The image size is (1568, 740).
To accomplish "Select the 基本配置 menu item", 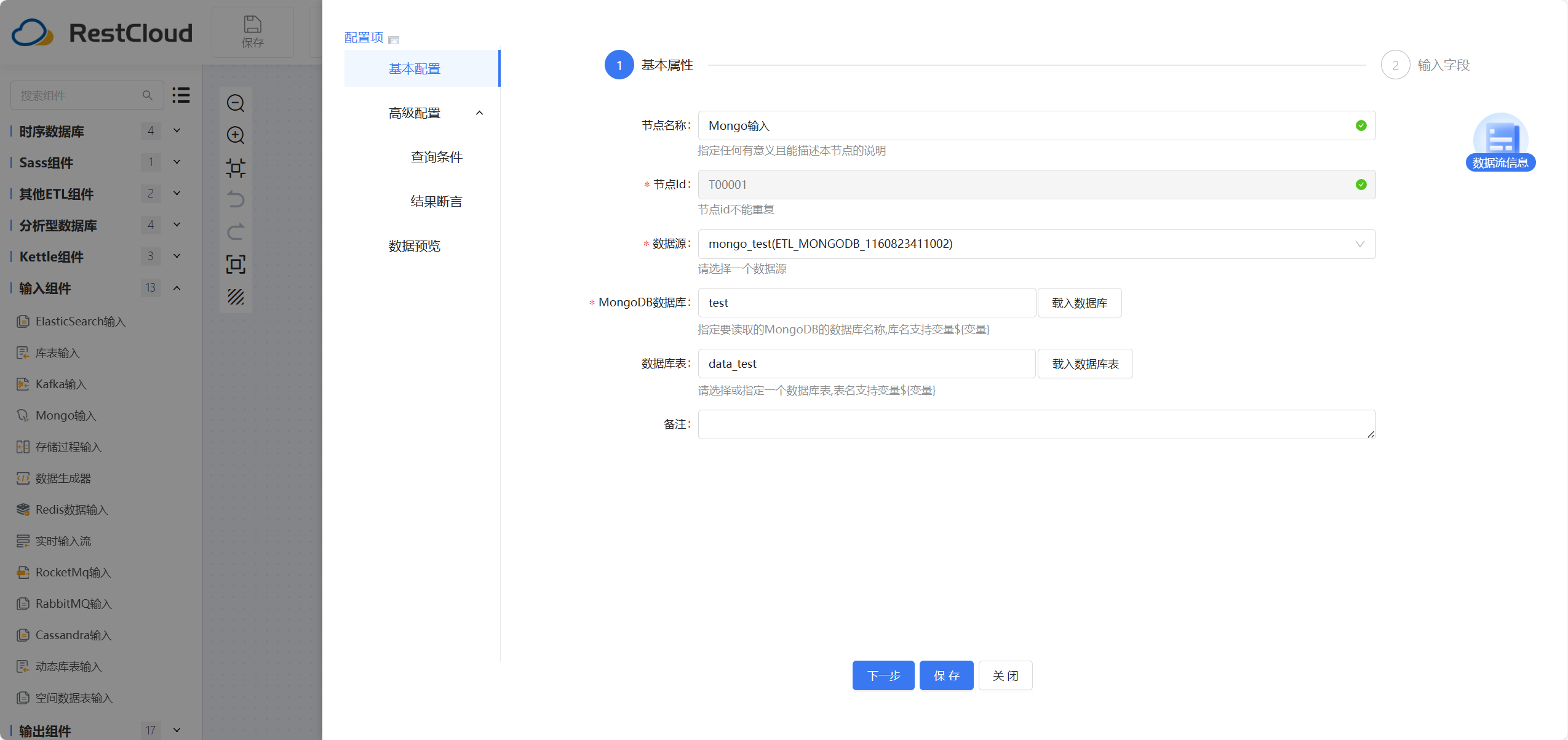I will pyautogui.click(x=422, y=68).
